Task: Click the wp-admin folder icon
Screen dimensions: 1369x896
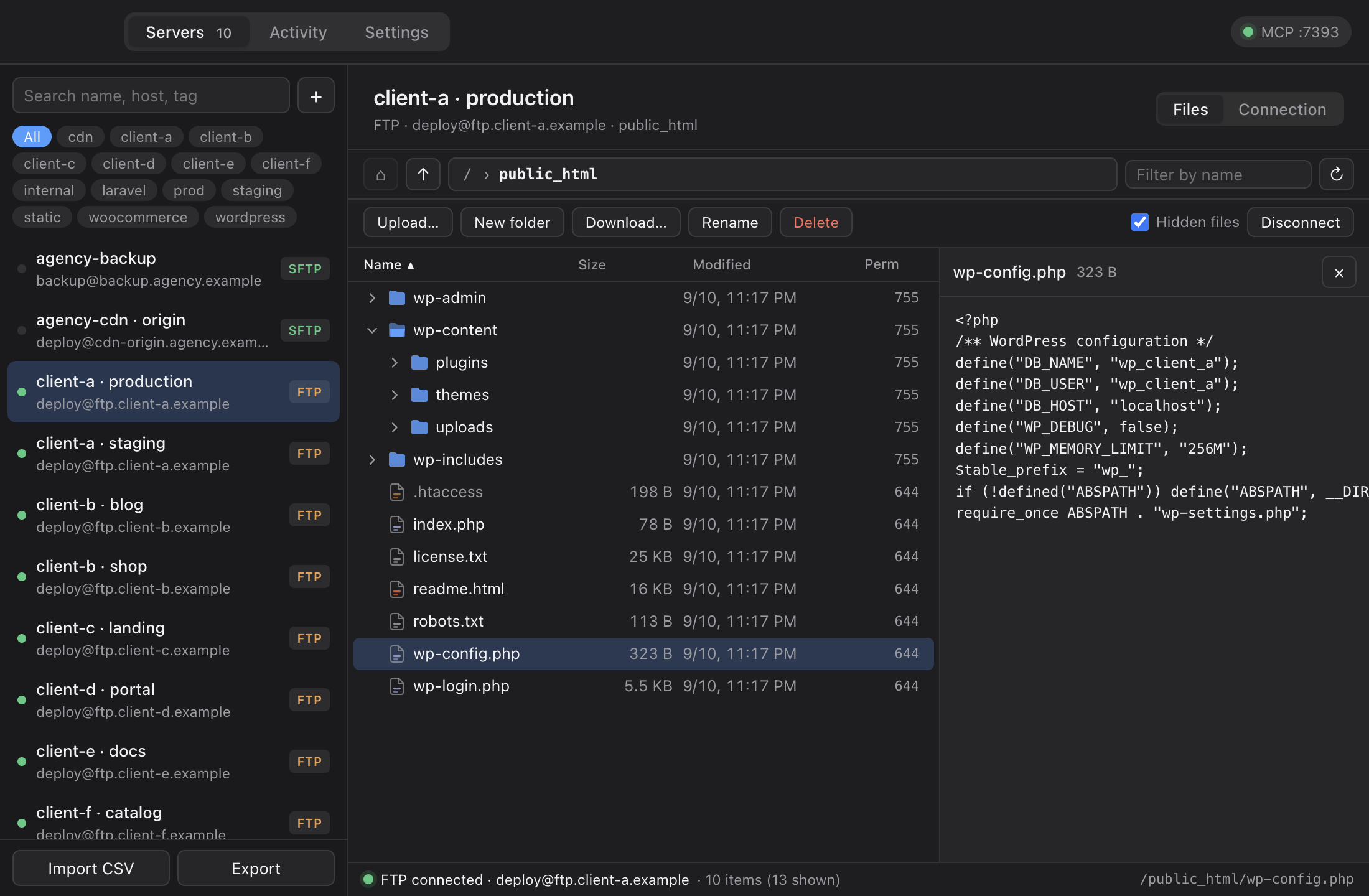Action: click(397, 298)
